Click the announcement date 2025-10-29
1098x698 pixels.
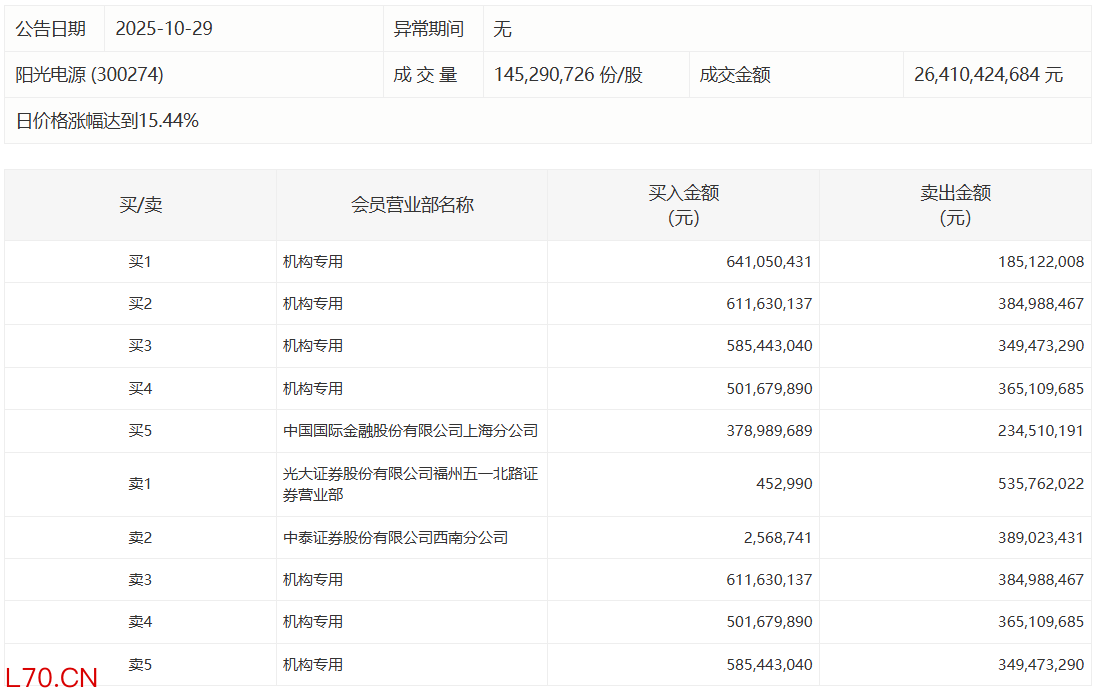(x=164, y=29)
